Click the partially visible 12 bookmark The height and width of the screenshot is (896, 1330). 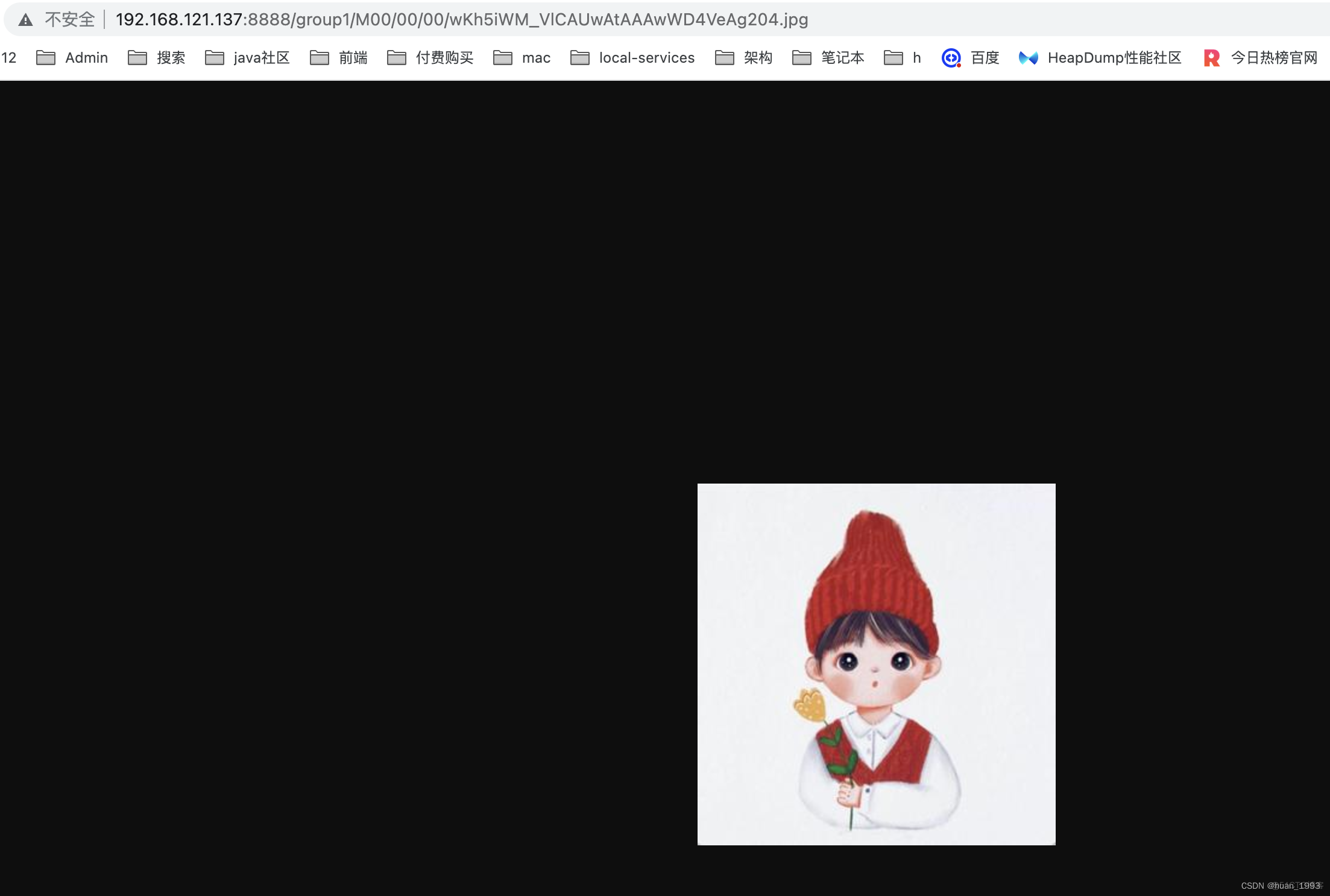coord(8,58)
